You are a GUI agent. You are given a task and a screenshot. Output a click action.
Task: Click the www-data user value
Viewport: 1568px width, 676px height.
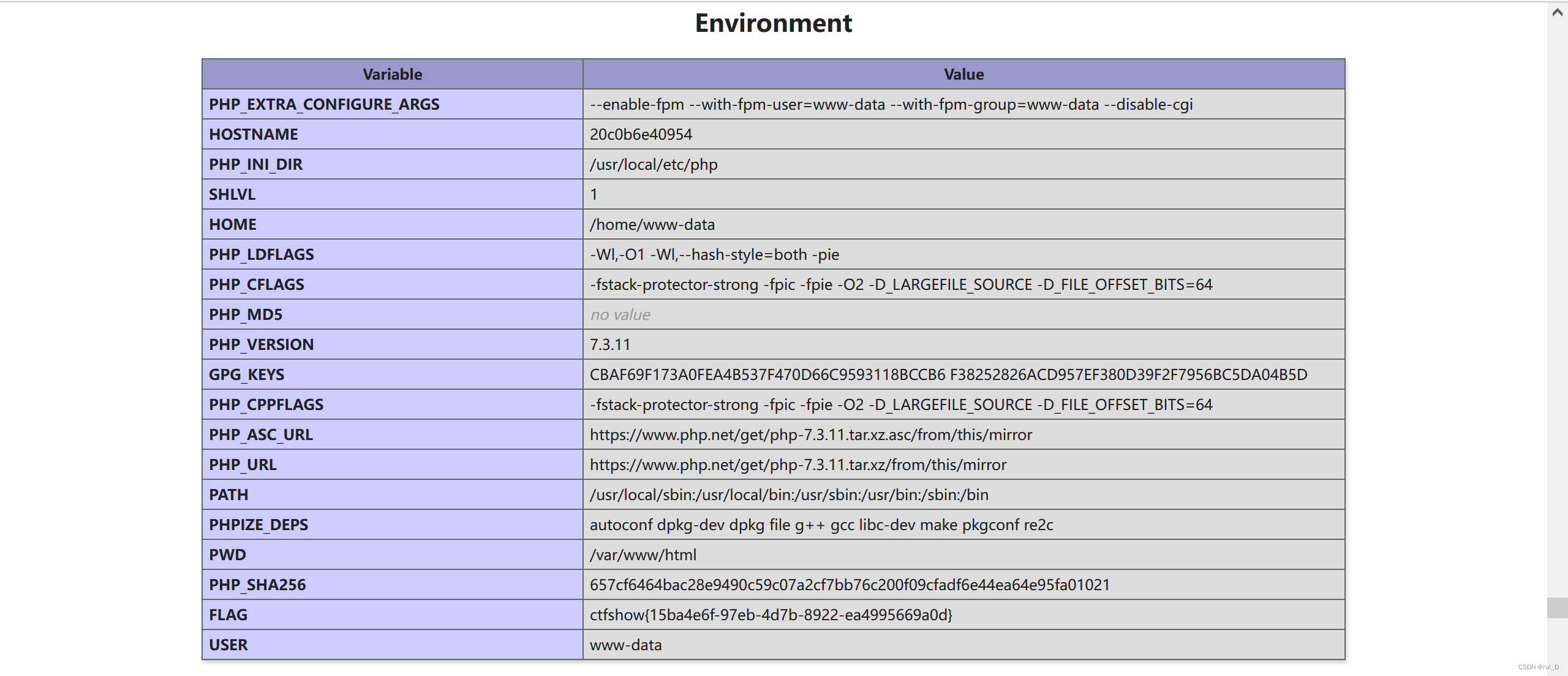click(x=625, y=645)
